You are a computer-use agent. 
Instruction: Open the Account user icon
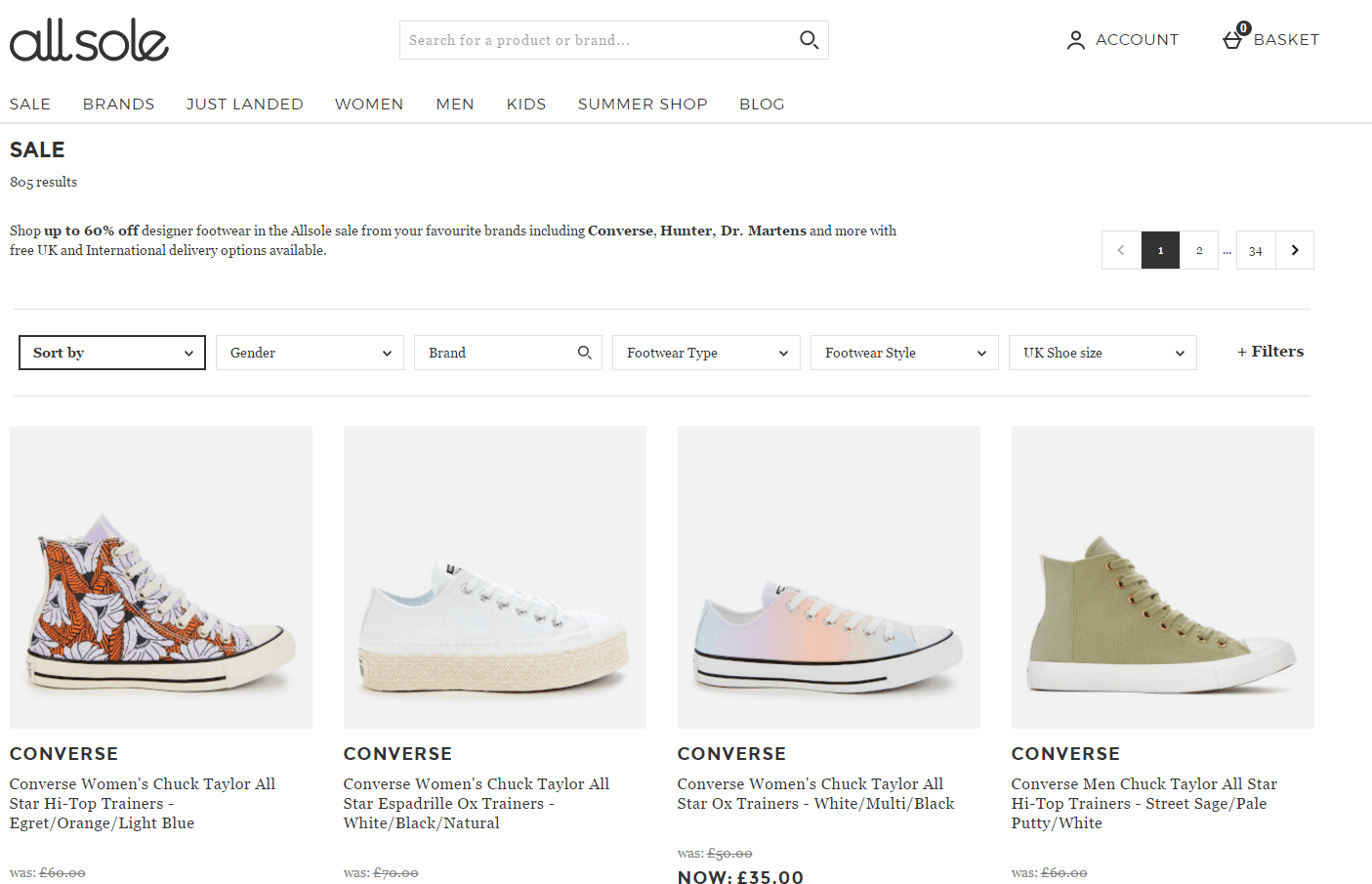pyautogui.click(x=1075, y=40)
